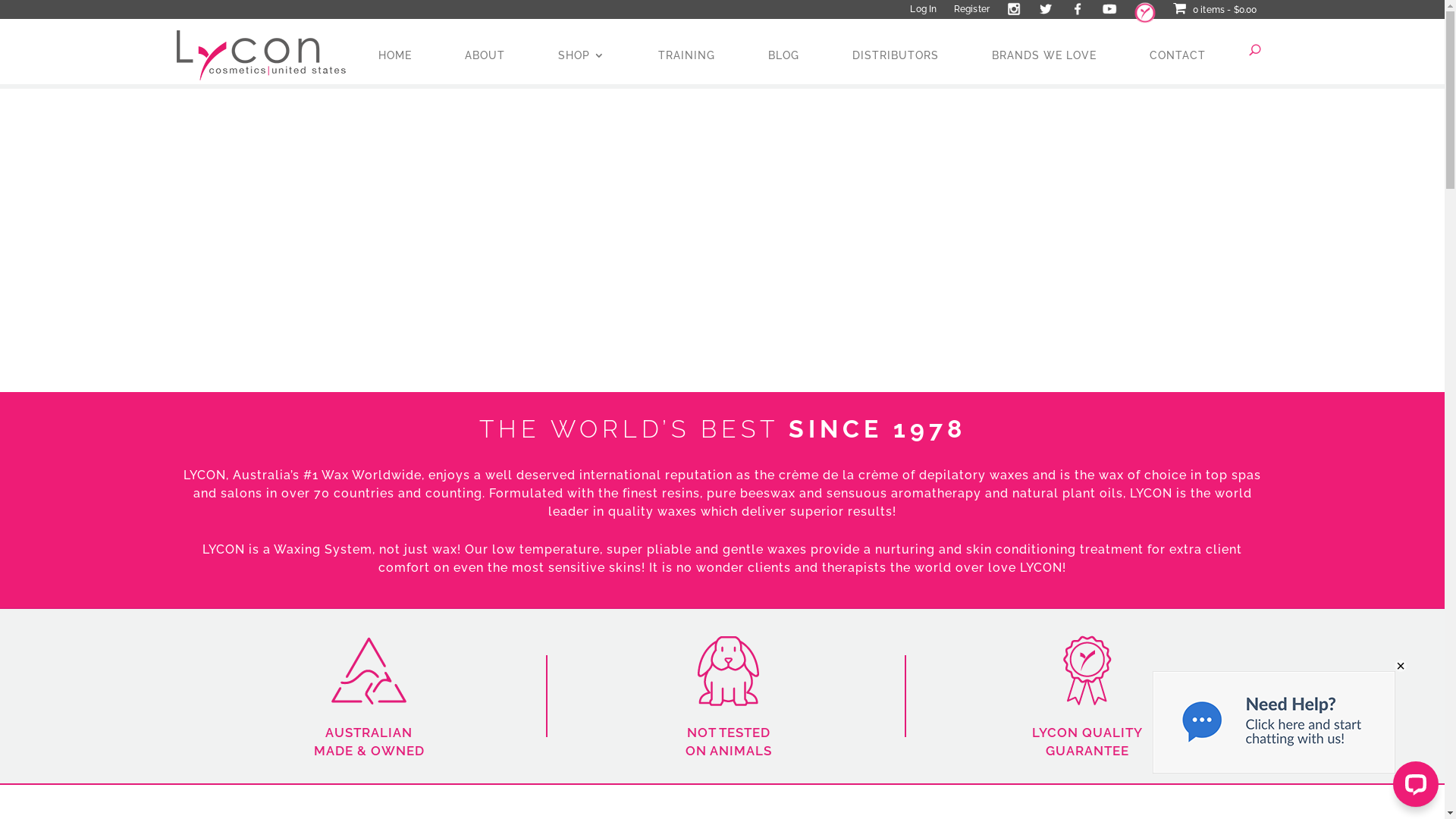Open the live chat bubble button

[x=1416, y=784]
